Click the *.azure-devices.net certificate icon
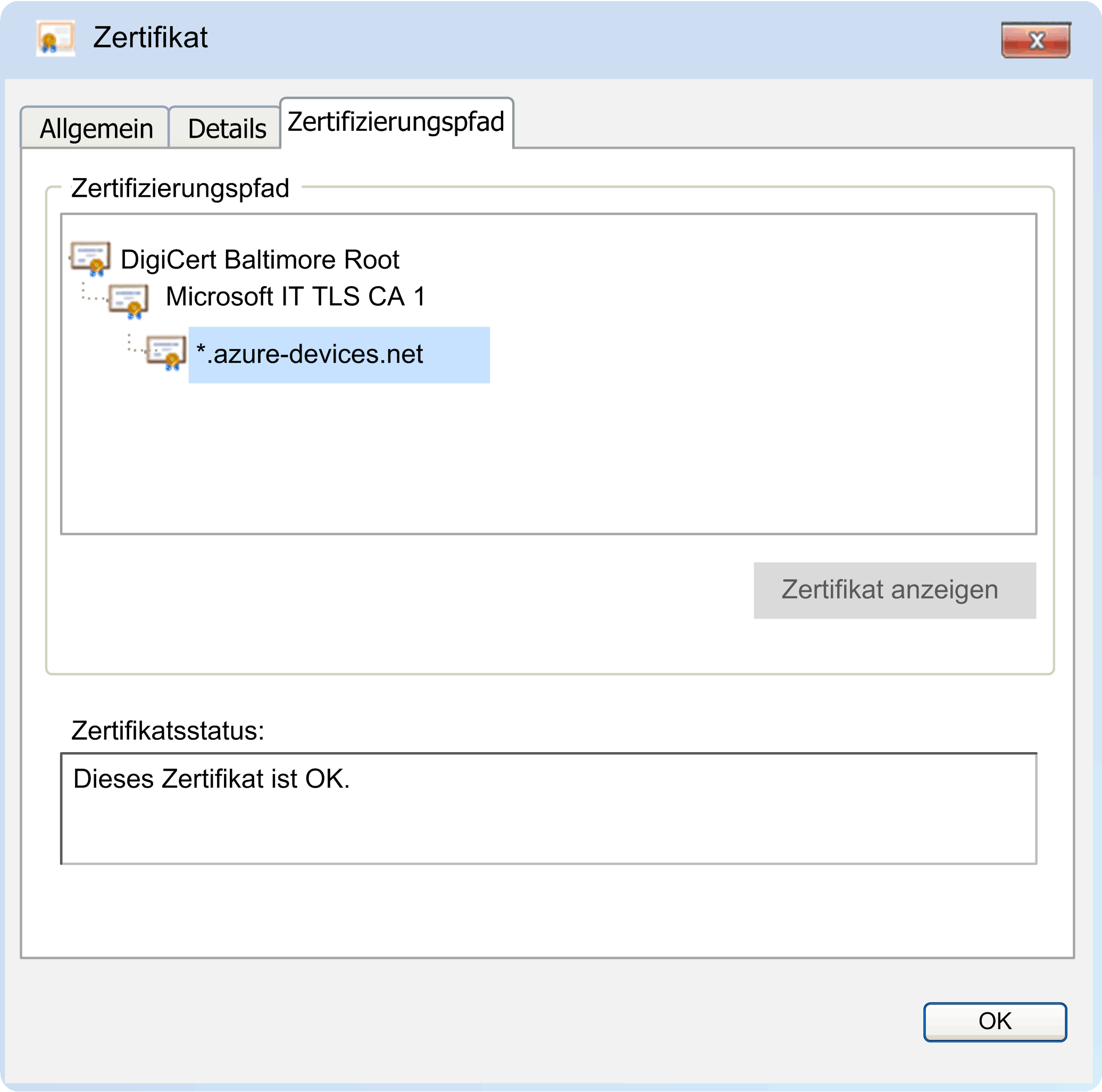 [166, 353]
